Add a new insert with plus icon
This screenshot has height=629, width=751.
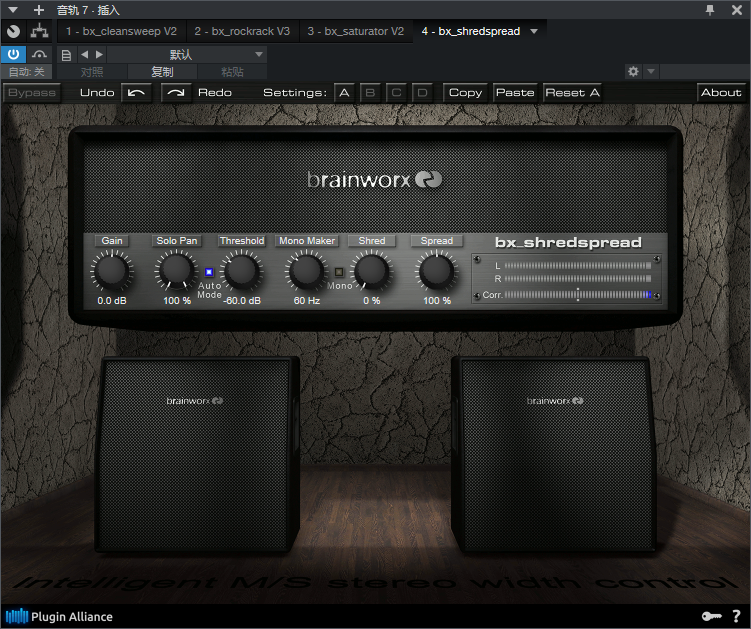click(x=39, y=10)
